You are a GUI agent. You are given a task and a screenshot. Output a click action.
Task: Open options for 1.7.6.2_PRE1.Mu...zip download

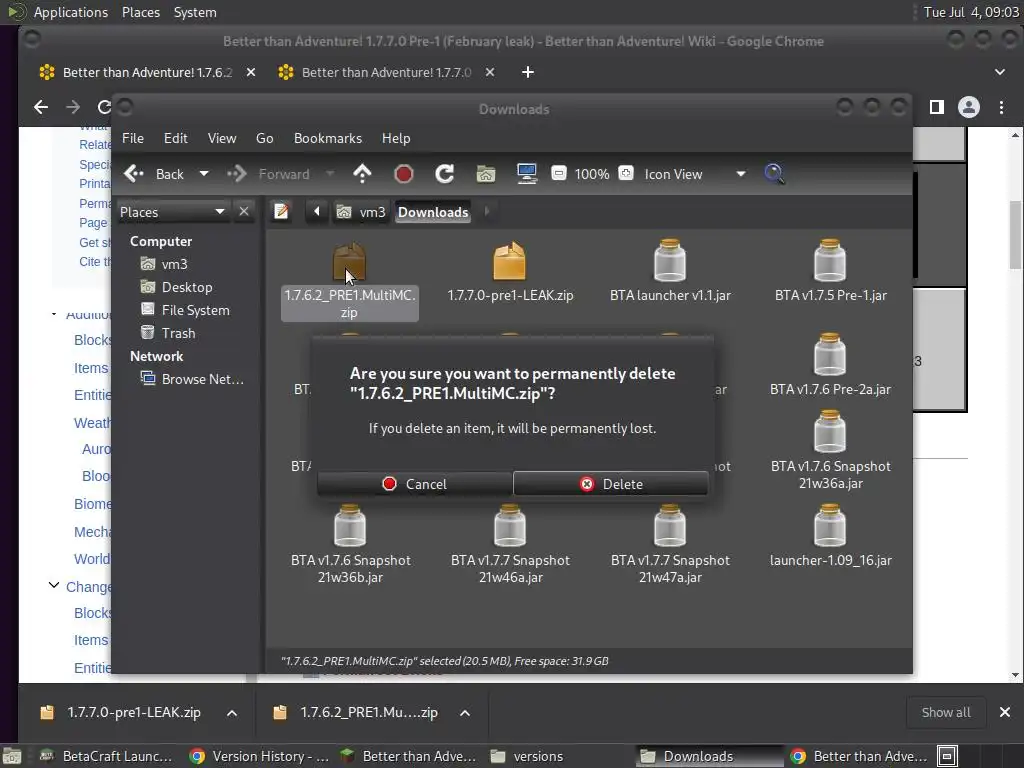[465, 713]
